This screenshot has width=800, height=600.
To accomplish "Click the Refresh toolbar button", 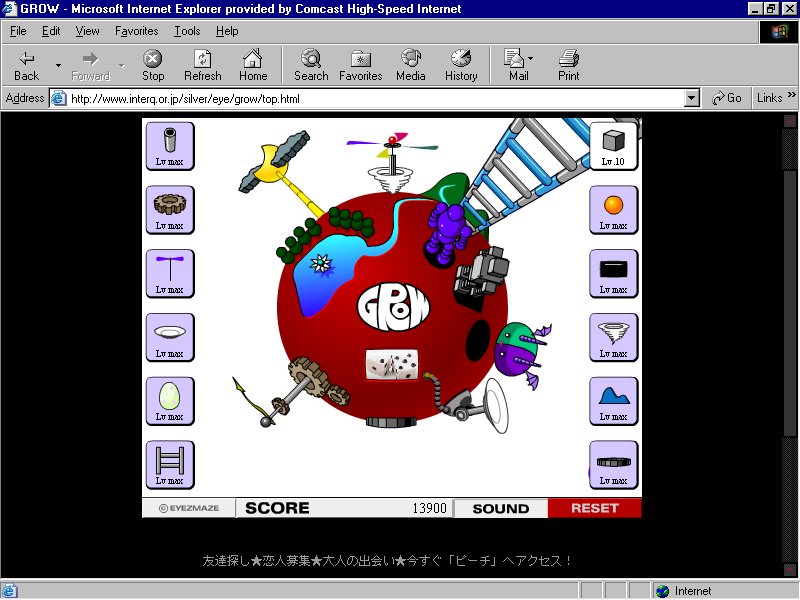I will [203, 66].
